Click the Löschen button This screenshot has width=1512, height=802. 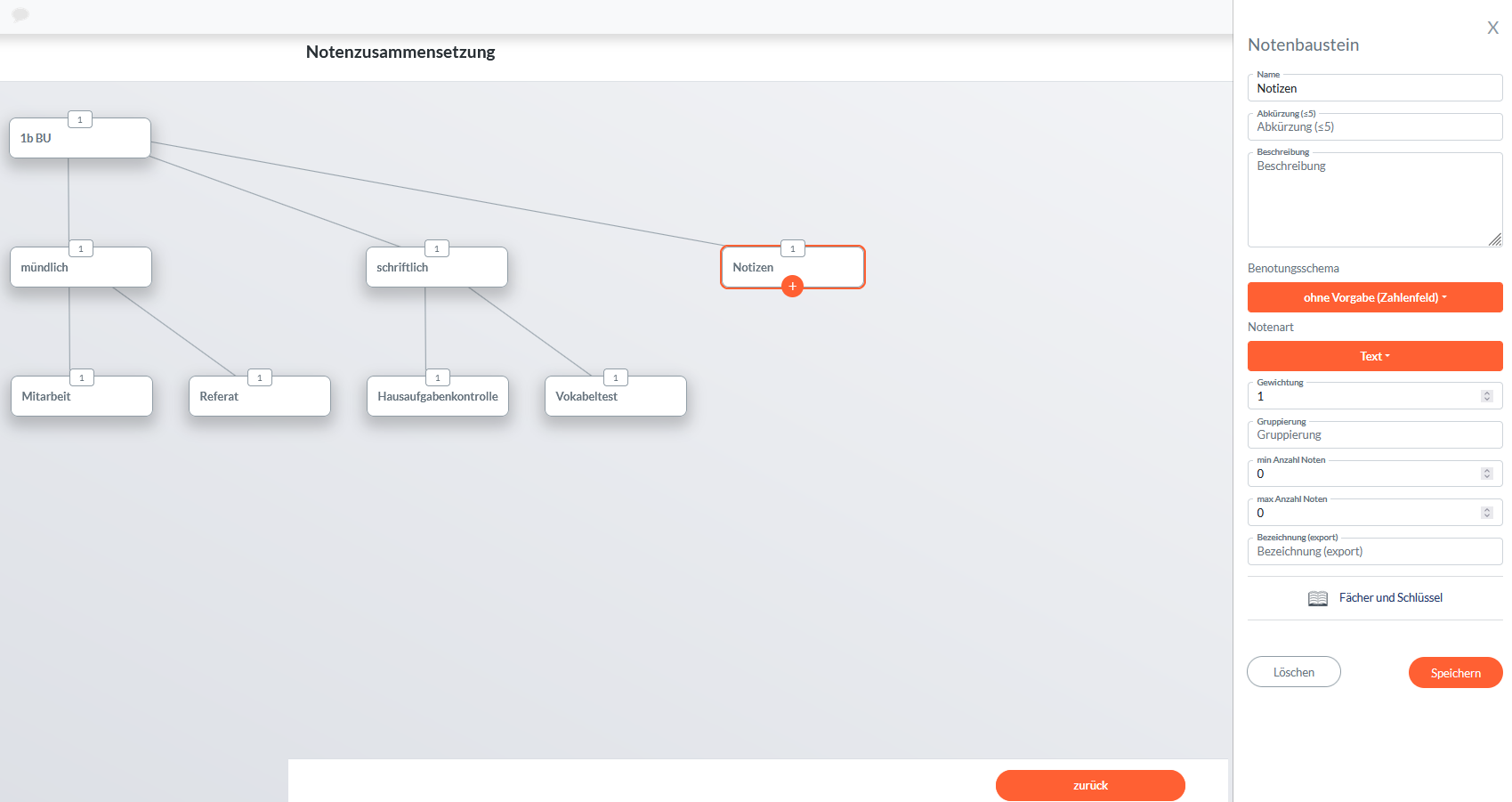click(x=1293, y=672)
